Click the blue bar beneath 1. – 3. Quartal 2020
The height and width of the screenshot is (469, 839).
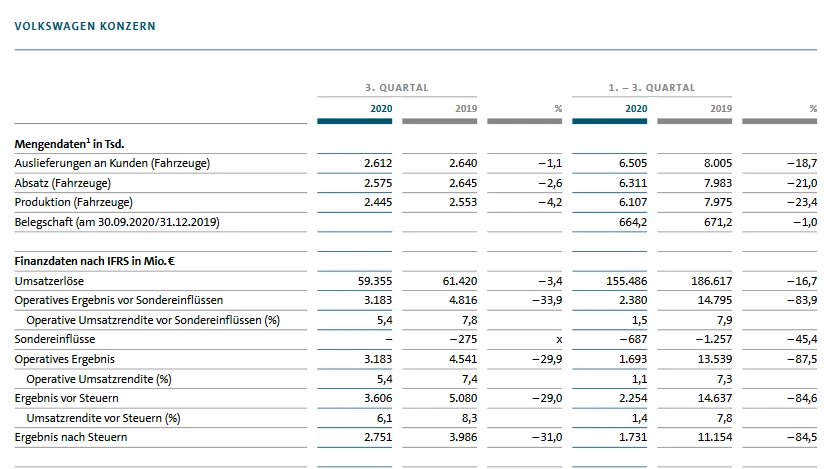coord(609,121)
